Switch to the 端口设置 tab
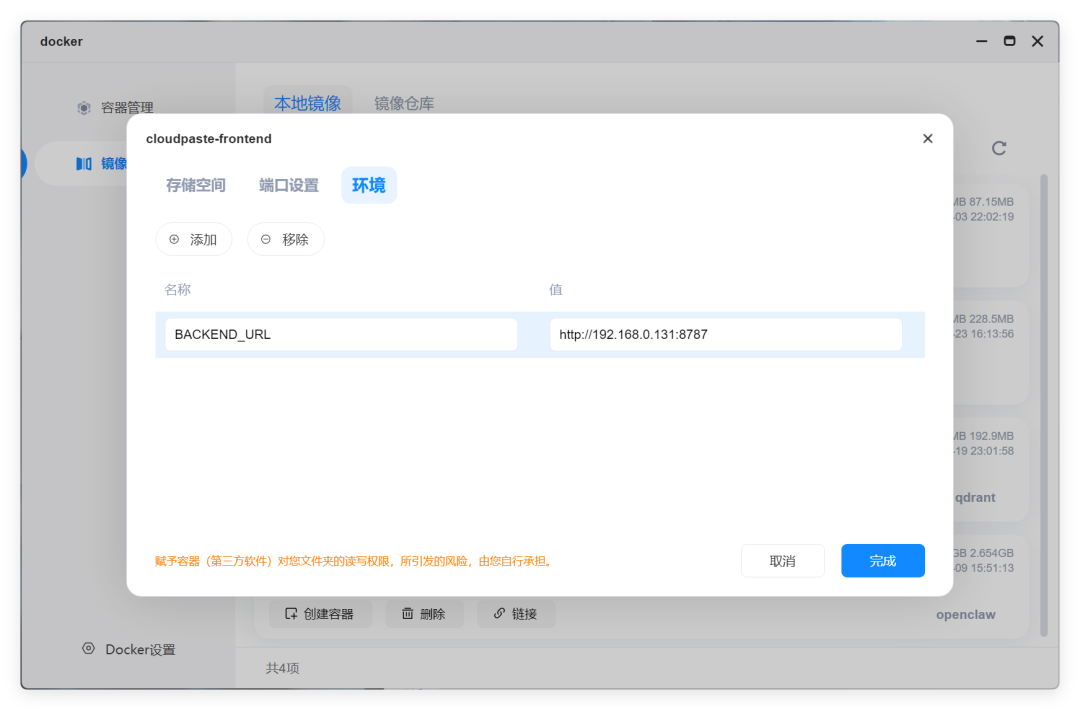Viewport: 1080px width, 710px height. point(288,185)
